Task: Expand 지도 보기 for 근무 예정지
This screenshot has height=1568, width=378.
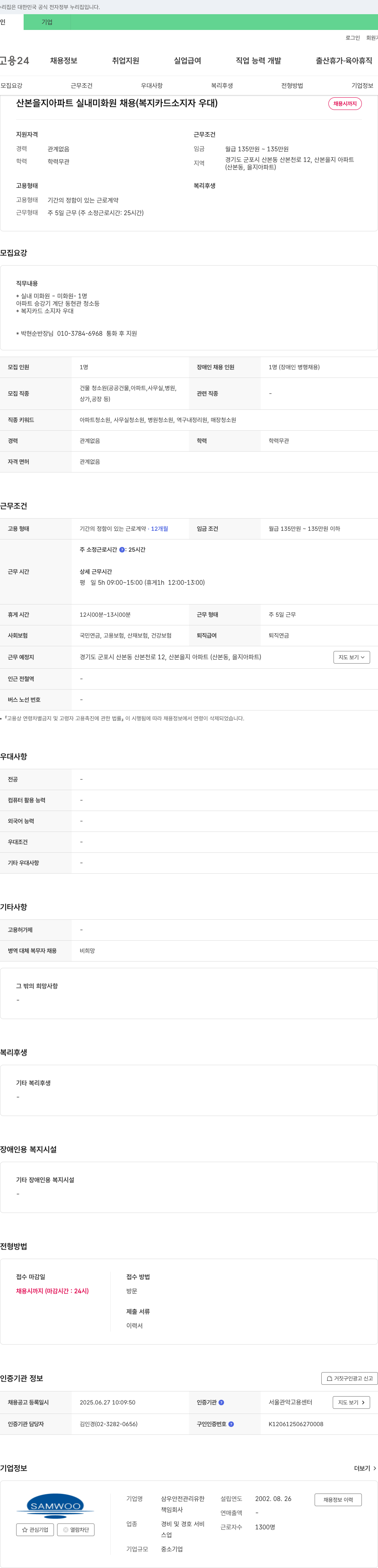Action: pos(352,657)
